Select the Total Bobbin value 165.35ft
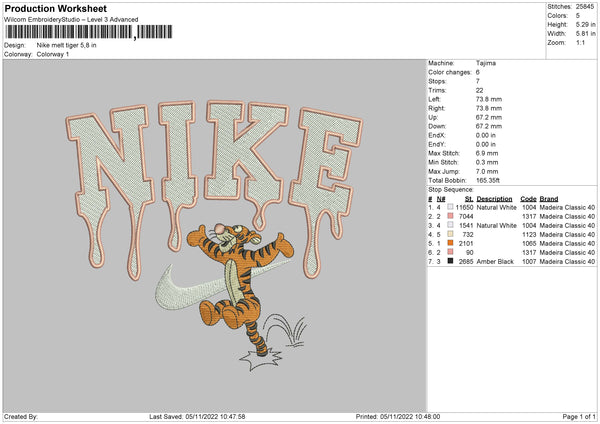The width and height of the screenshot is (600, 424). [x=488, y=180]
